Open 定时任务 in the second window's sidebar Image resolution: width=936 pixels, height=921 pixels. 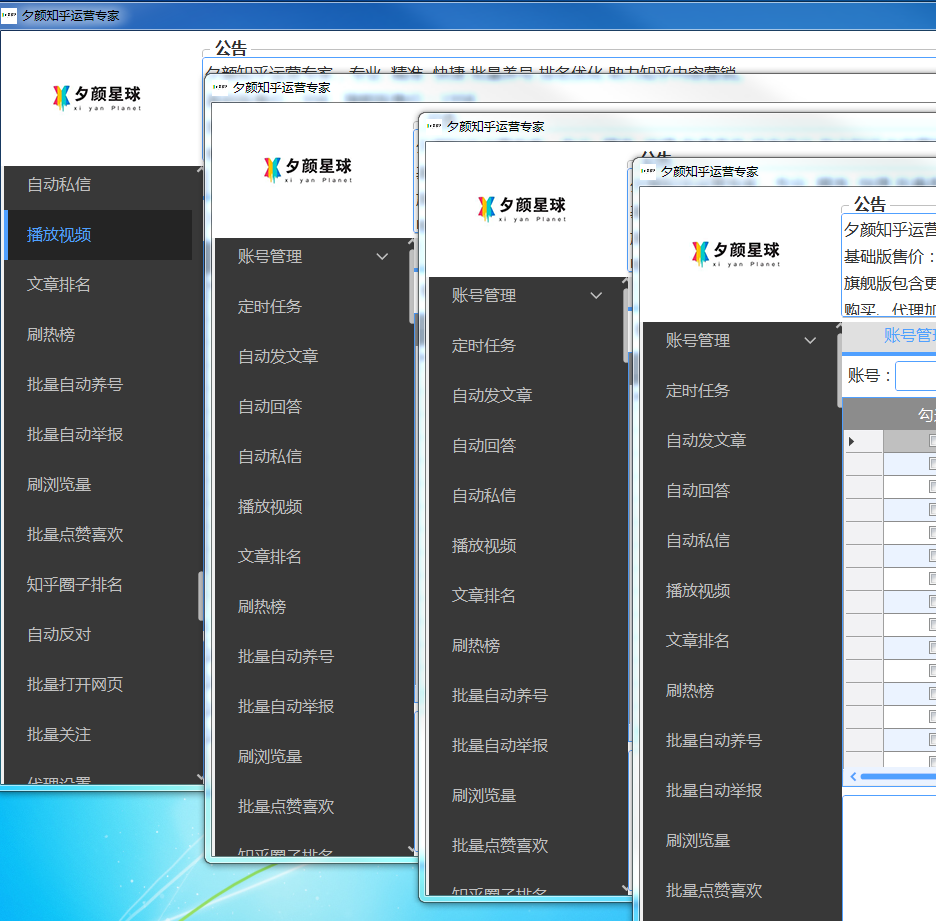pyautogui.click(x=270, y=306)
